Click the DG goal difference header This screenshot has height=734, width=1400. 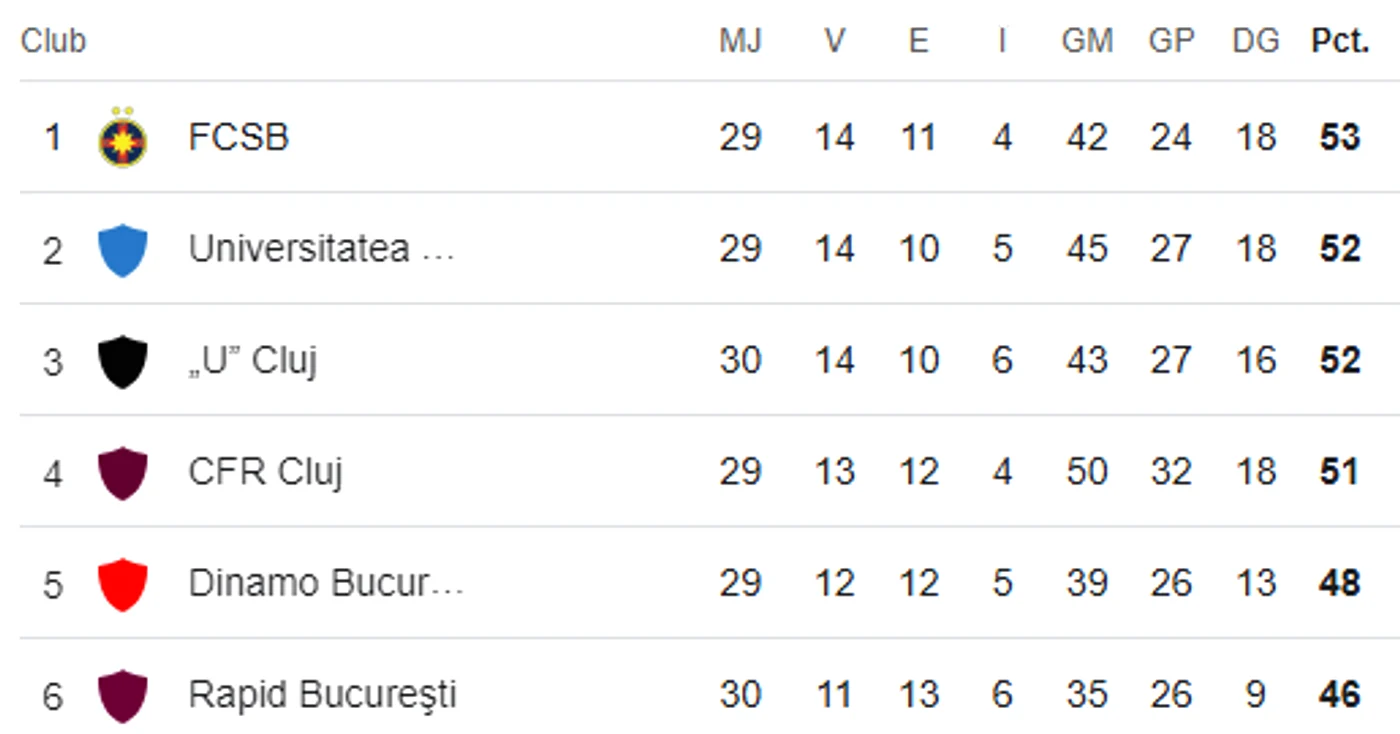tap(1256, 40)
